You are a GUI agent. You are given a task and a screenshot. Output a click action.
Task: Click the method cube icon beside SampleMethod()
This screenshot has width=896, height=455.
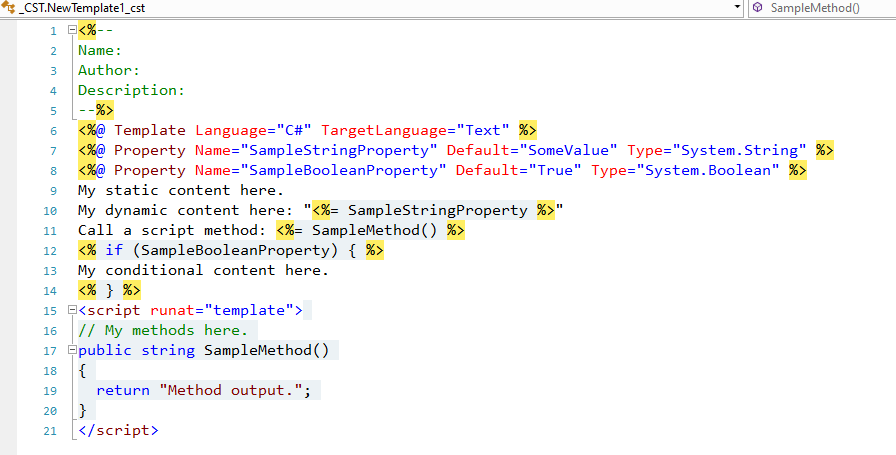point(758,8)
